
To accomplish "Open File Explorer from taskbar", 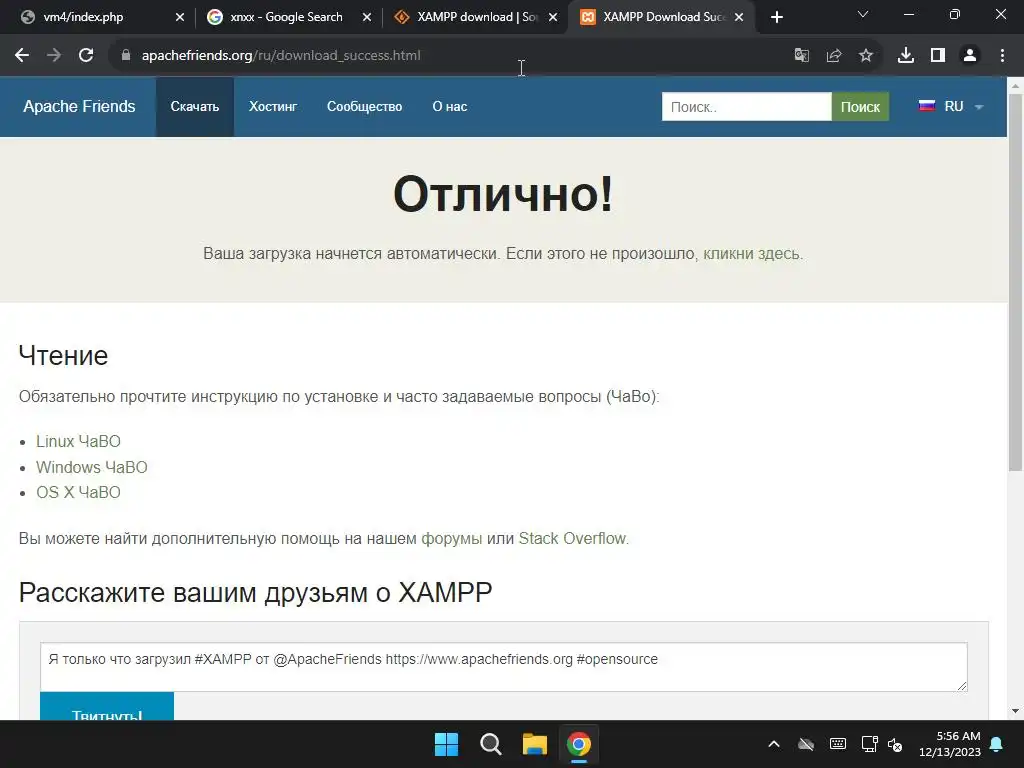I will [x=535, y=744].
